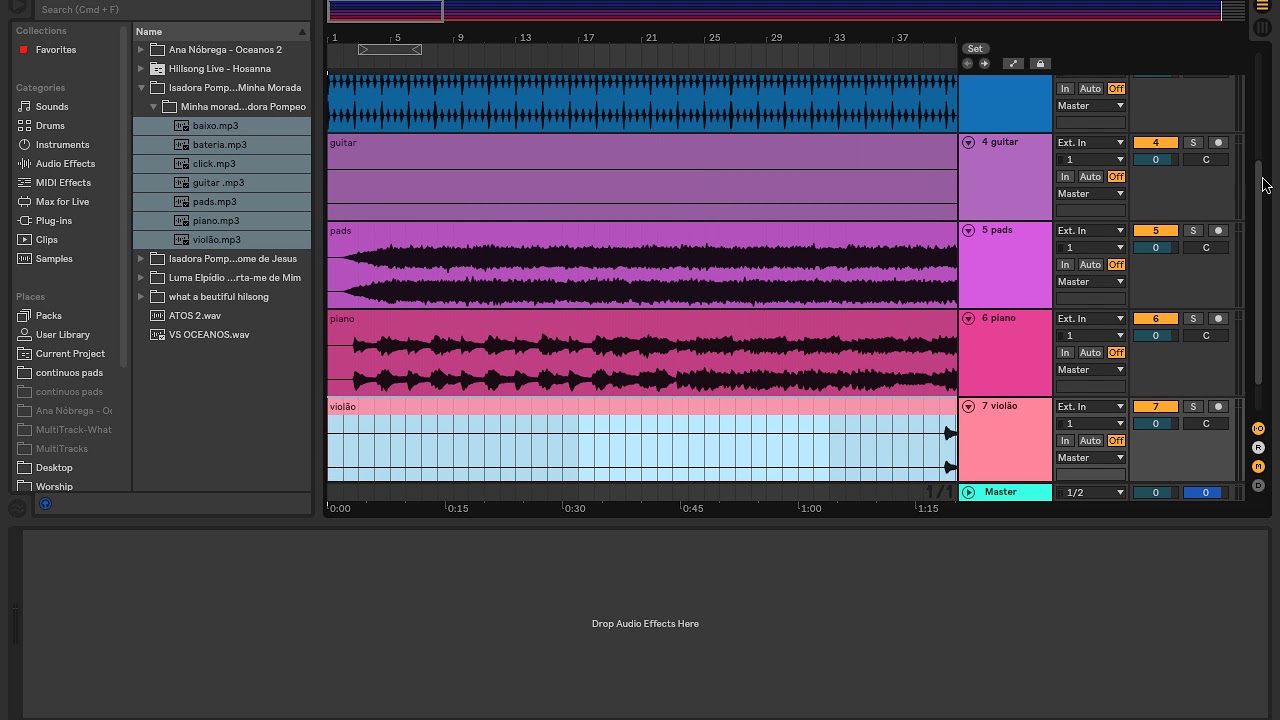The height and width of the screenshot is (720, 1280).
Task: Set 5 pads monitor to Off
Action: click(1116, 265)
